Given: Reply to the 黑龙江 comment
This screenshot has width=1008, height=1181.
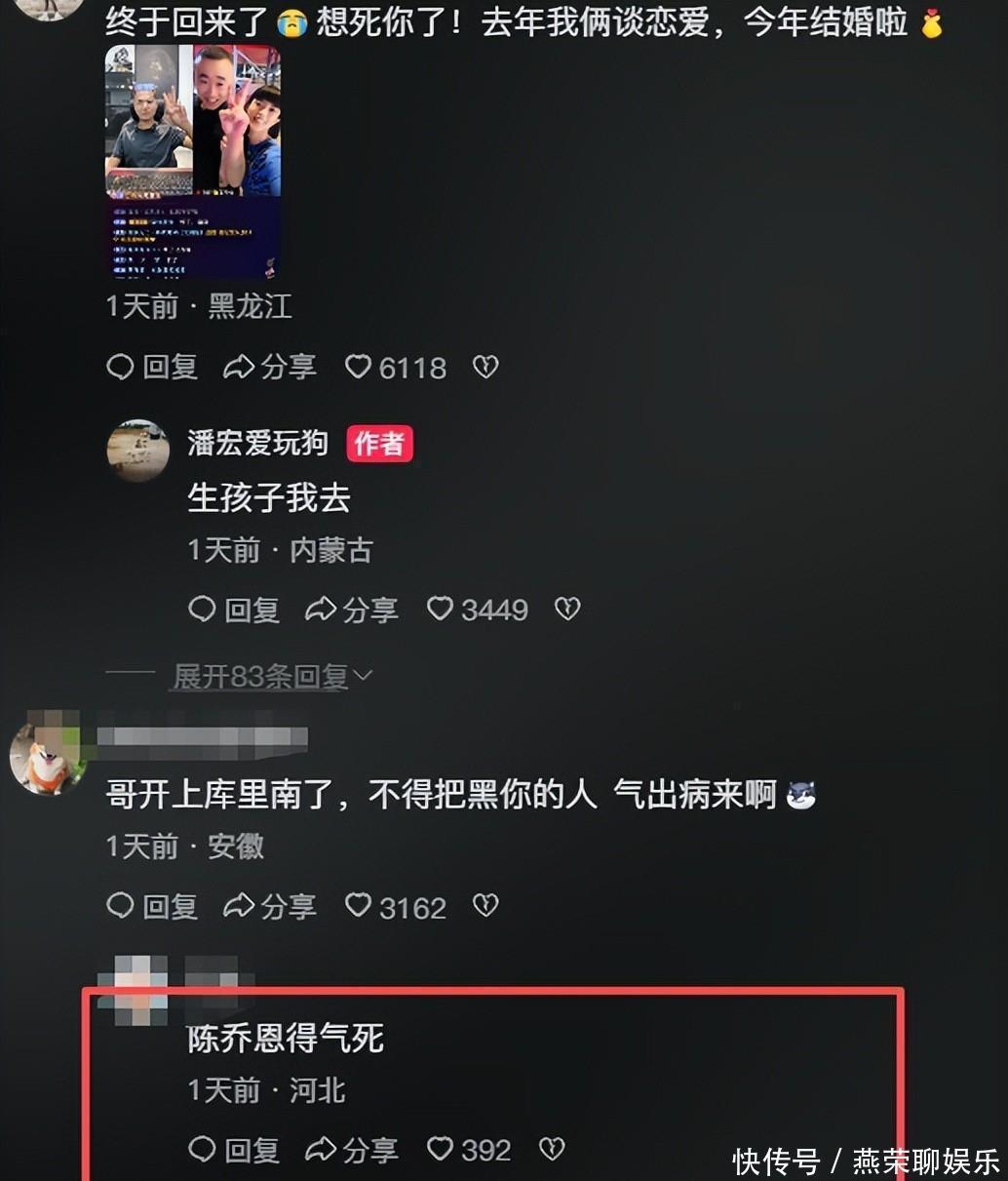Looking at the screenshot, I should coord(152,367).
